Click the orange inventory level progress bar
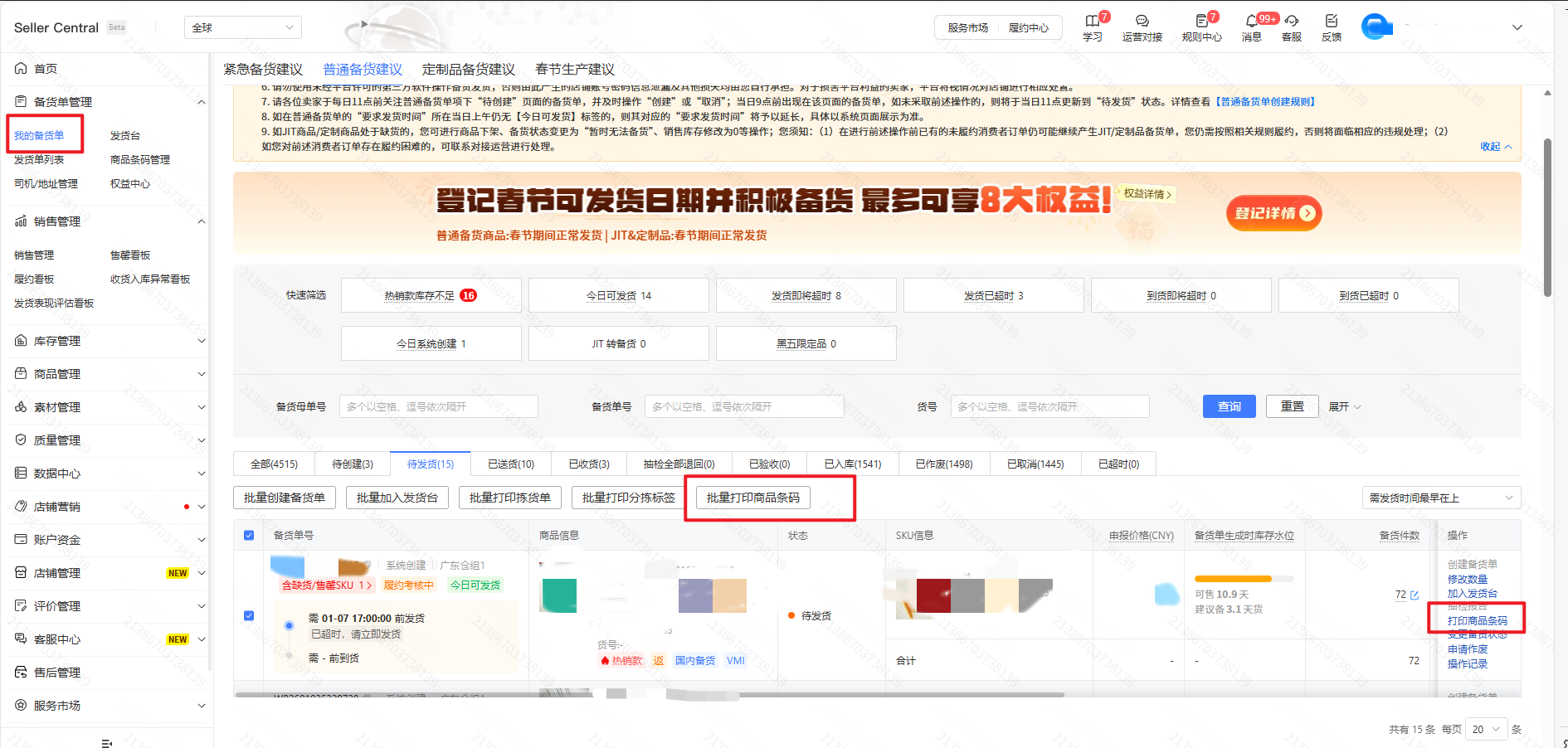The width and height of the screenshot is (1568, 748). (x=1244, y=579)
